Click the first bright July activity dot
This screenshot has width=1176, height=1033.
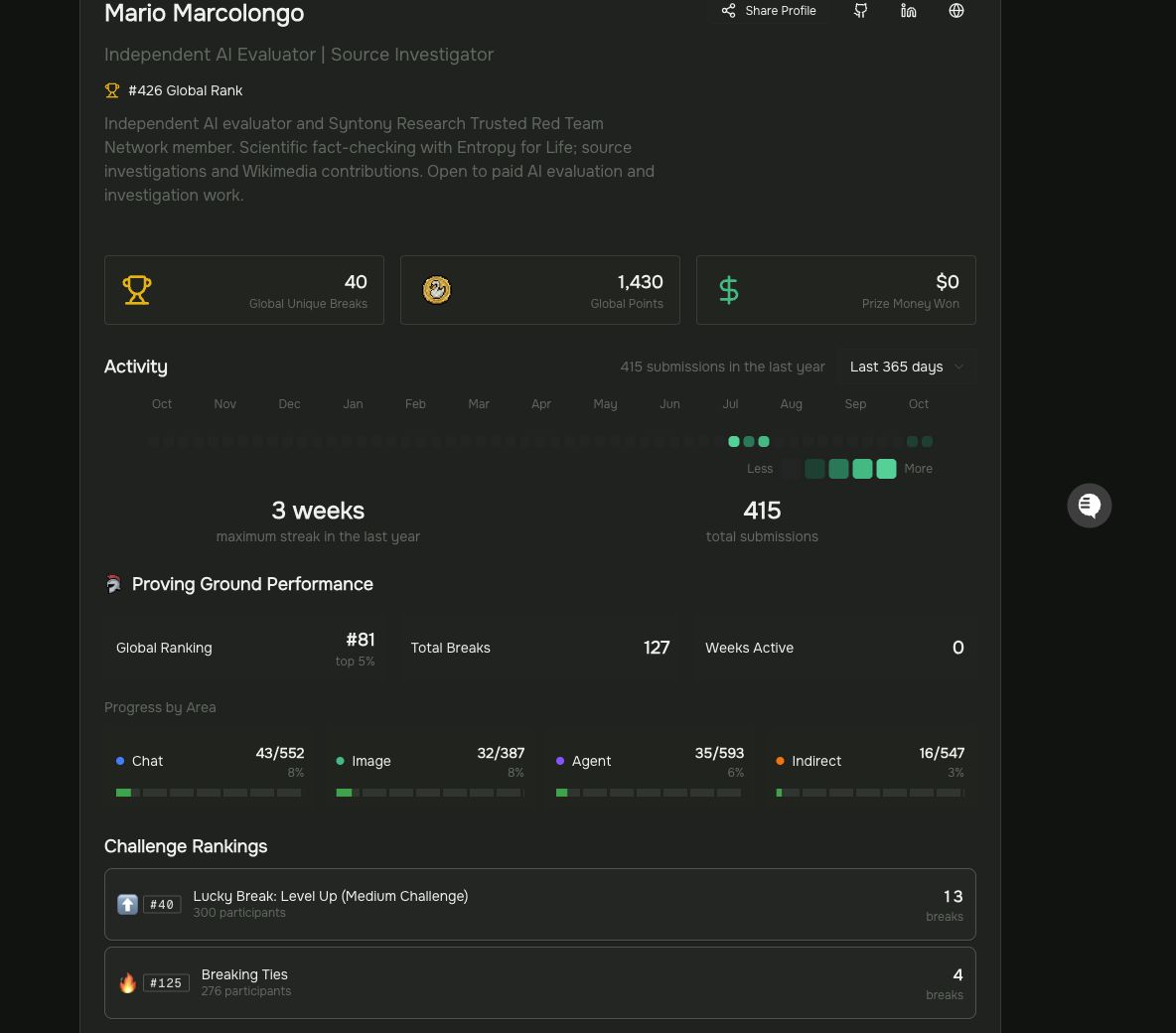click(x=733, y=442)
